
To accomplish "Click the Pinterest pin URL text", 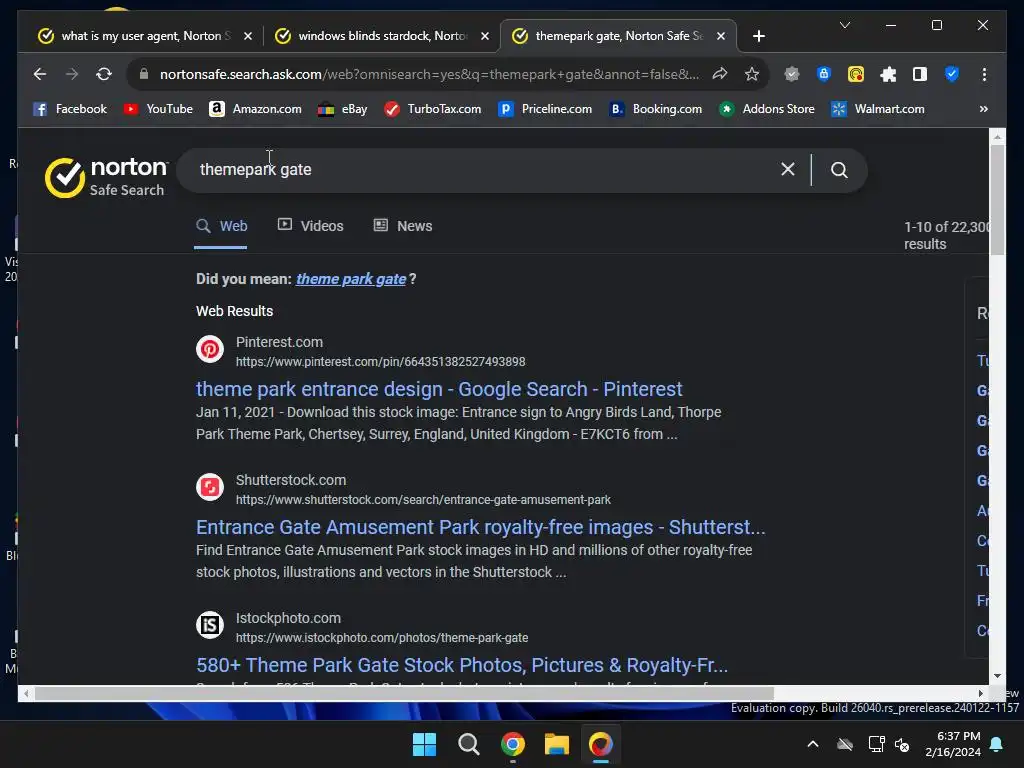I will coord(380,362).
